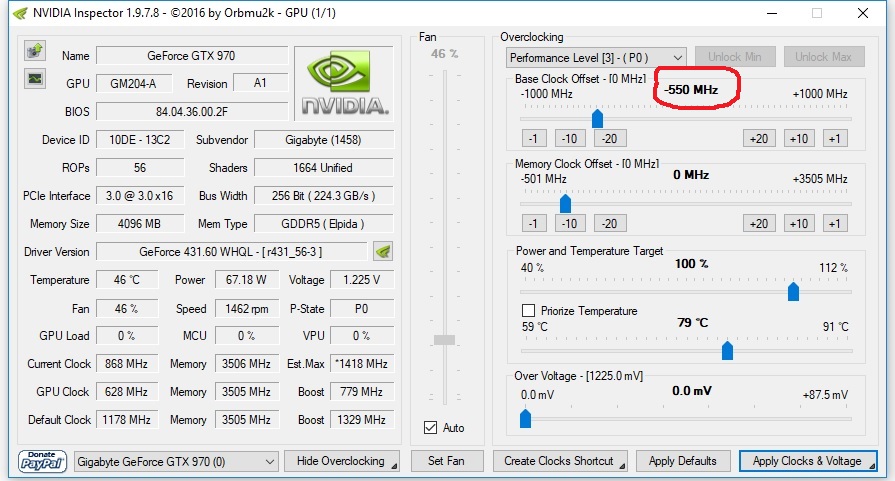
Task: Click the NVIDIA logo image
Action: point(344,83)
